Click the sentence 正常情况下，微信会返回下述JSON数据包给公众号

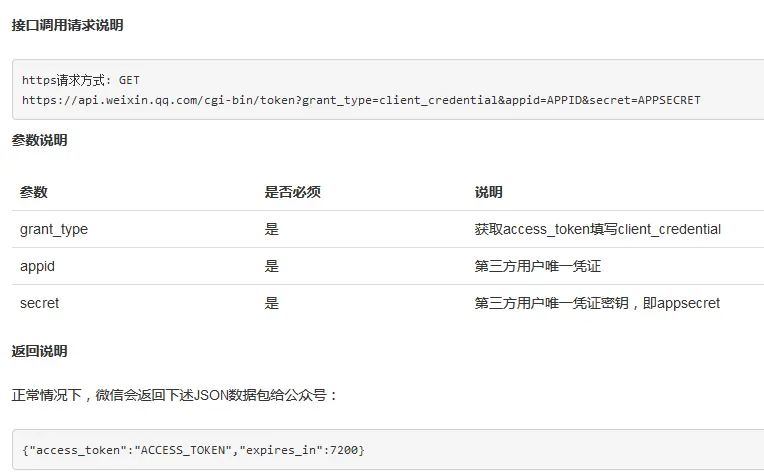(x=174, y=395)
